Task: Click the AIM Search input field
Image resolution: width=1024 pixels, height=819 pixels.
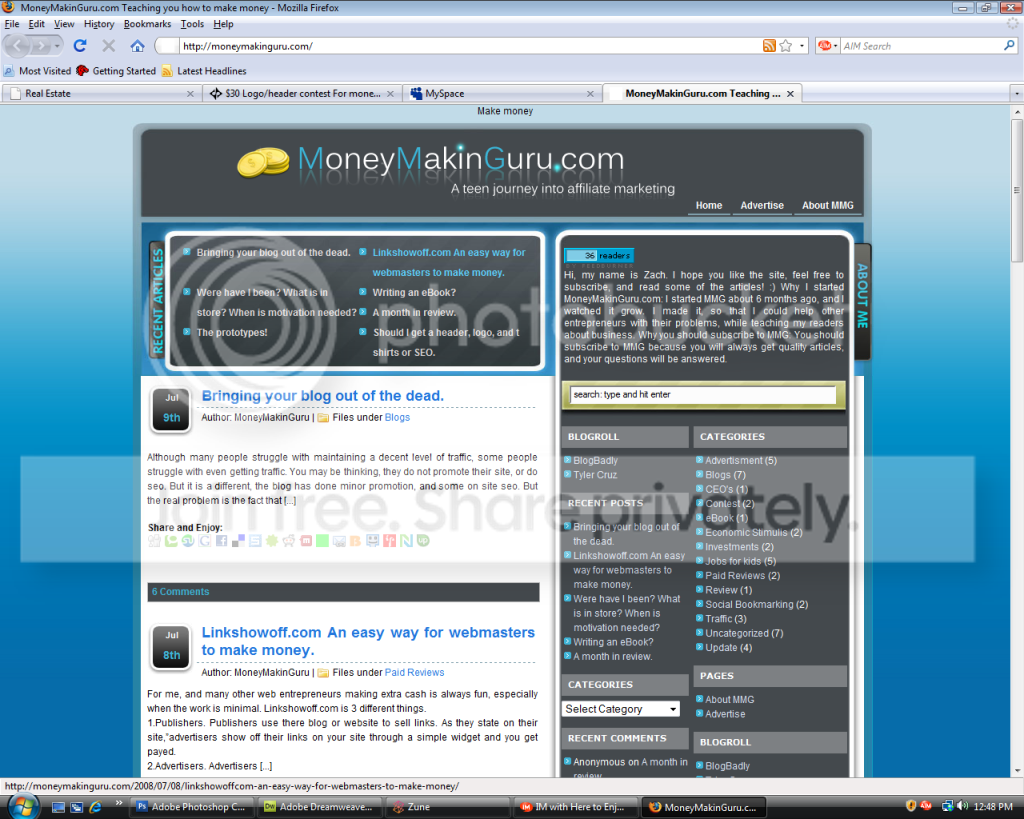Action: [921, 46]
